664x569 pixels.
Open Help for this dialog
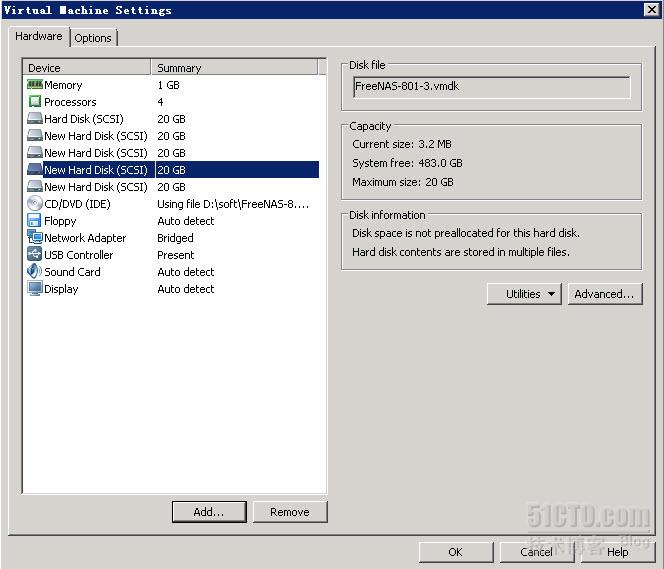(x=618, y=552)
